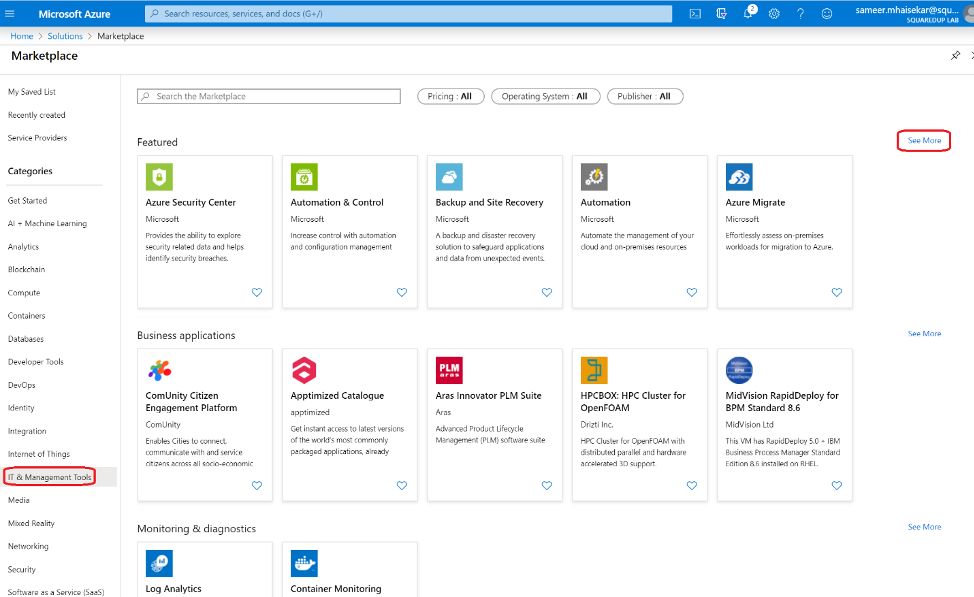974x597 pixels.
Task: Open the help question mark icon
Action: click(801, 13)
